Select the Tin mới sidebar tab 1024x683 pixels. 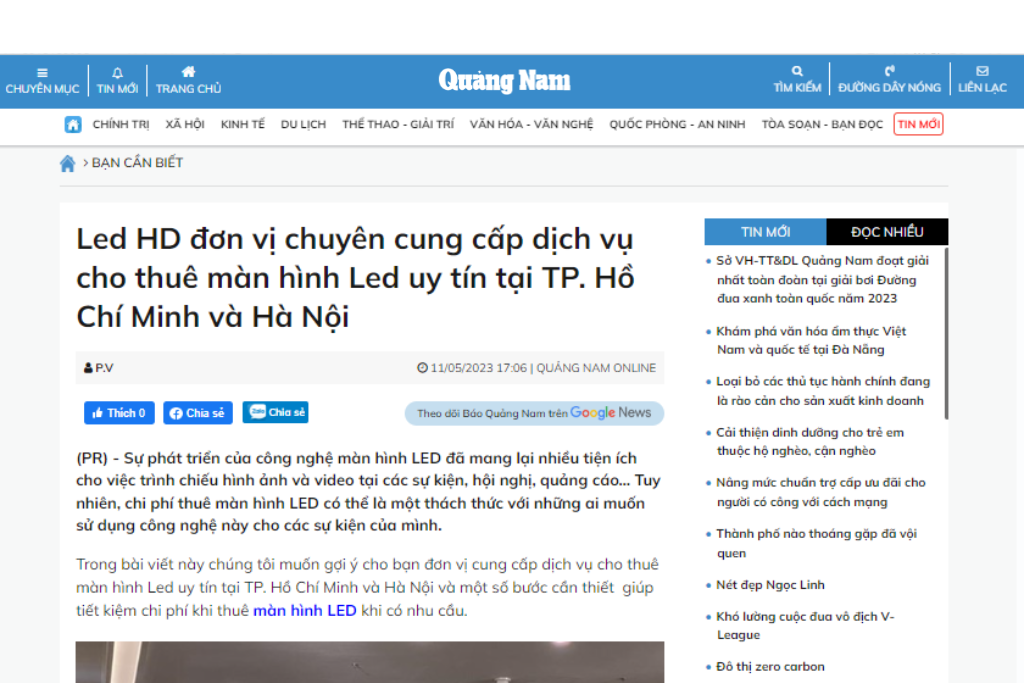[x=765, y=232]
